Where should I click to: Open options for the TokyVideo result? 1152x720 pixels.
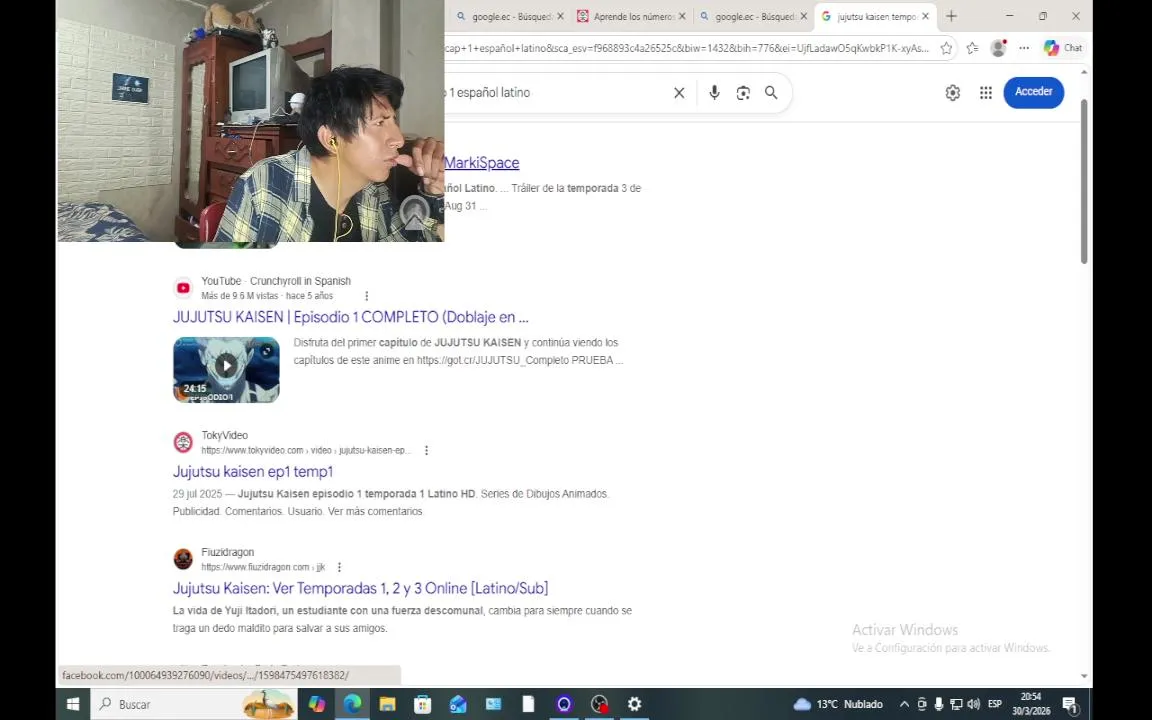point(426,450)
